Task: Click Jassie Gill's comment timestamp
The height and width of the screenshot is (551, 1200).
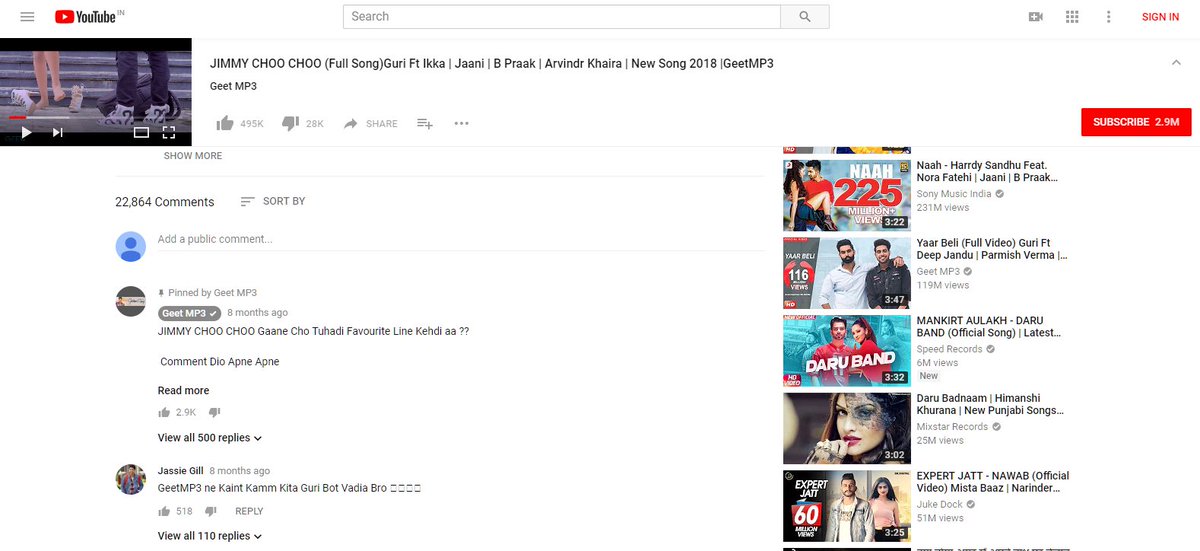Action: (239, 471)
